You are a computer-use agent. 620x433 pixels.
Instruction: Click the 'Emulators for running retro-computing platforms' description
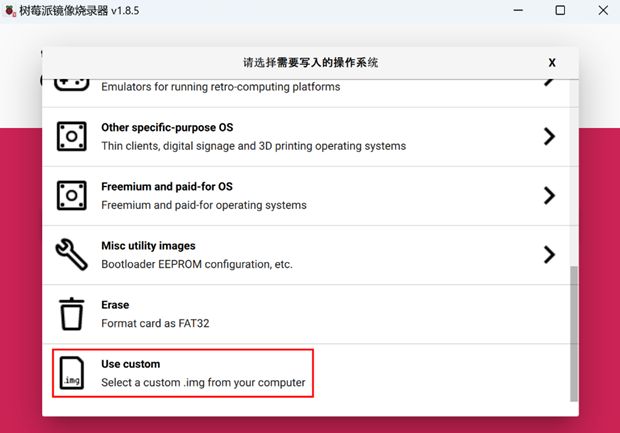tap(221, 87)
